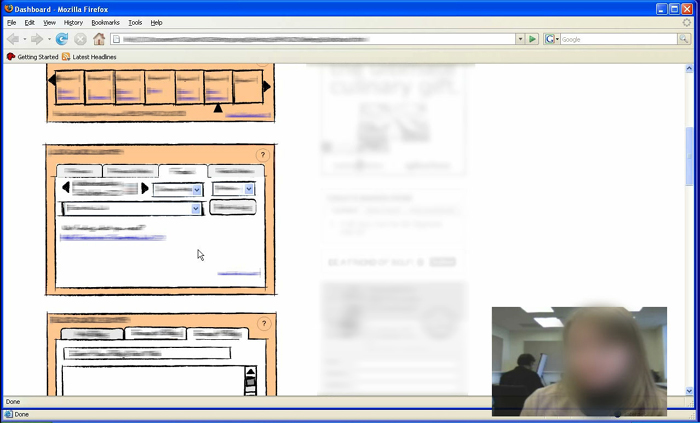Click the text field in the bottom panel
This screenshot has width=700, height=423.
click(x=147, y=353)
